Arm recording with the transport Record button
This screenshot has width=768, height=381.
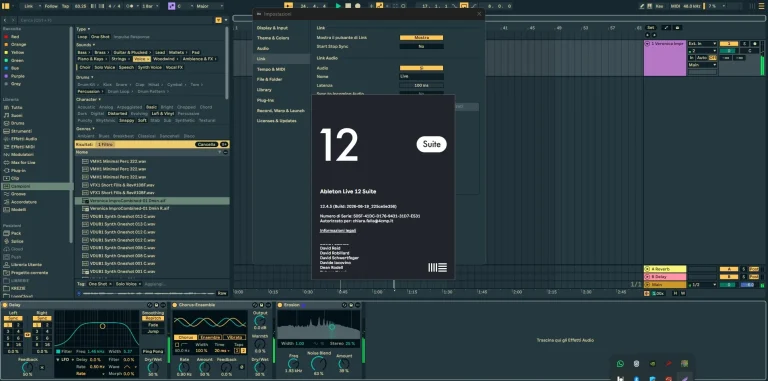point(358,6)
